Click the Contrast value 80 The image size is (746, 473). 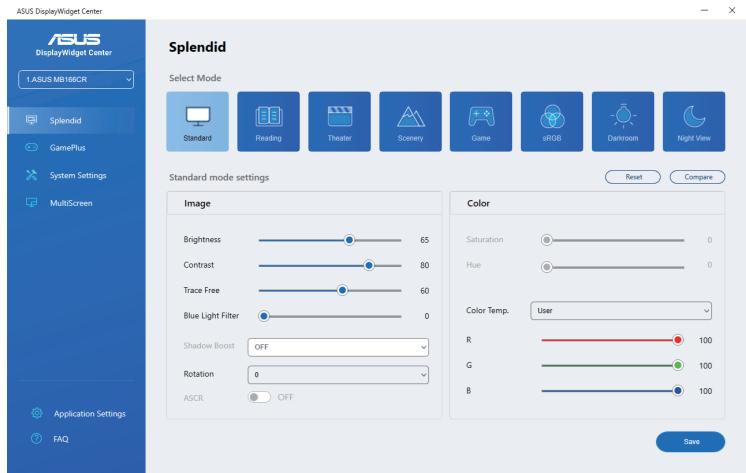[x=424, y=265]
